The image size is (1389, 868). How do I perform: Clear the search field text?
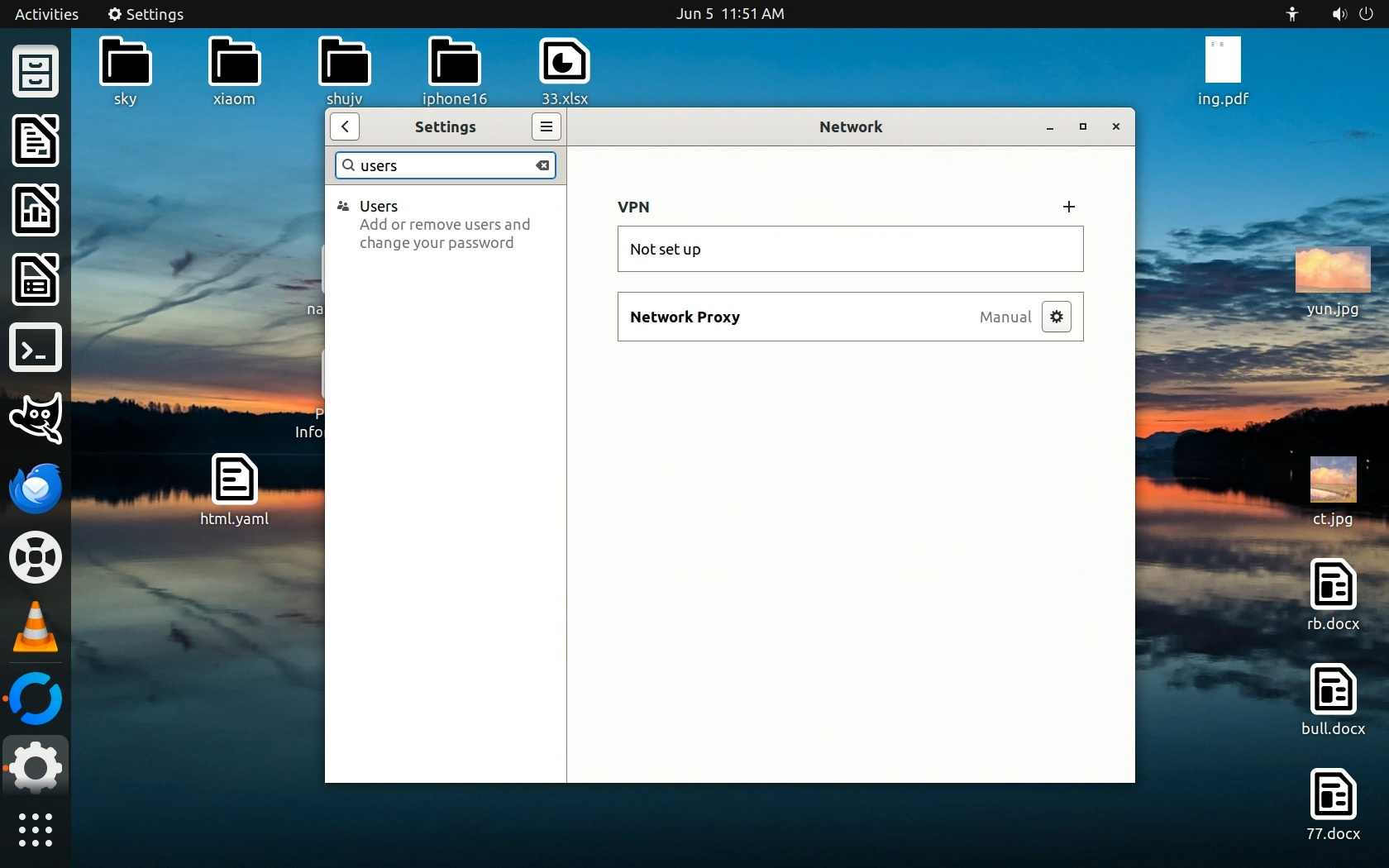542,165
